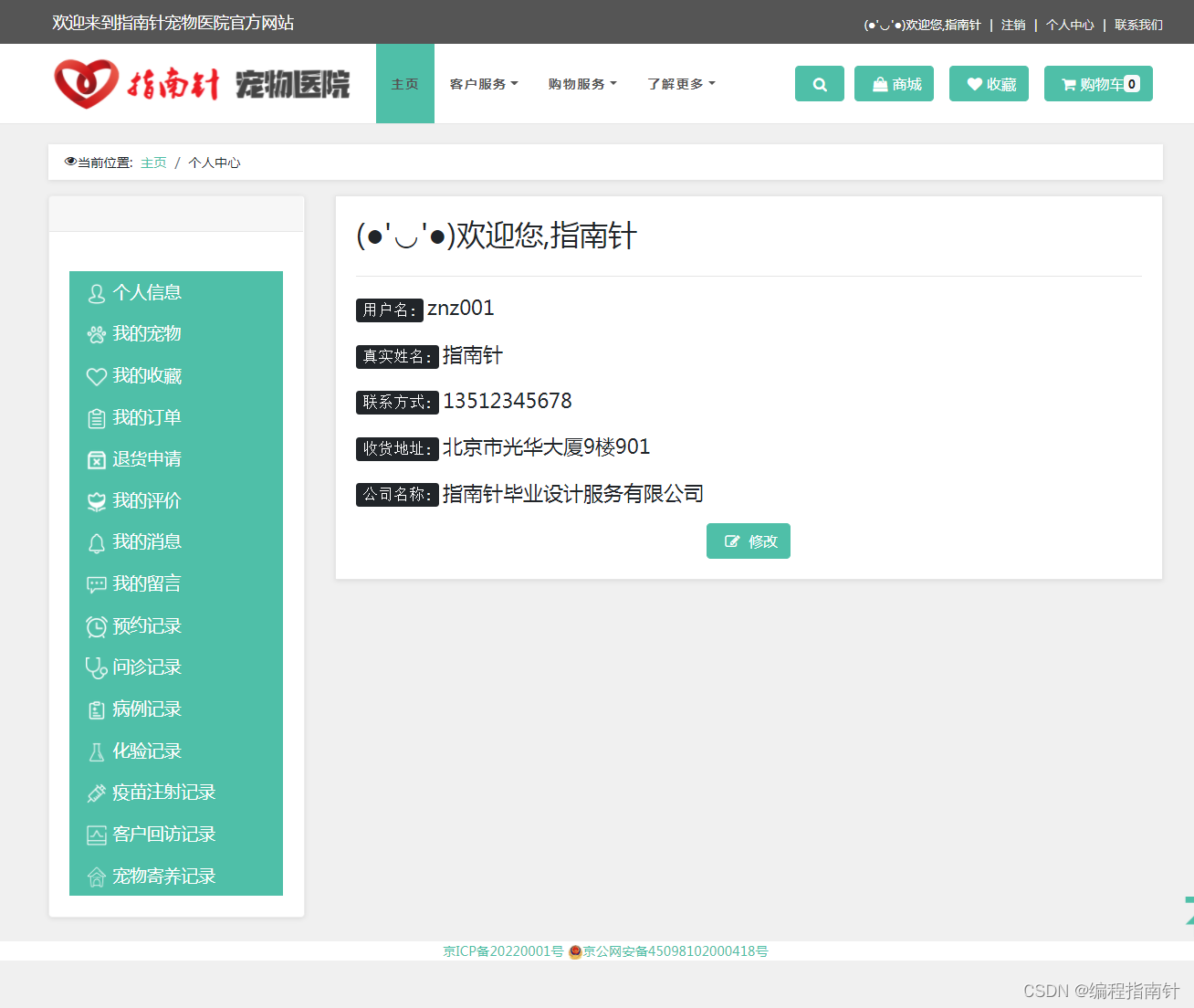1194x1008 pixels.
Task: Click the chart icon beside 客户回访记录
Action: pyautogui.click(x=97, y=835)
